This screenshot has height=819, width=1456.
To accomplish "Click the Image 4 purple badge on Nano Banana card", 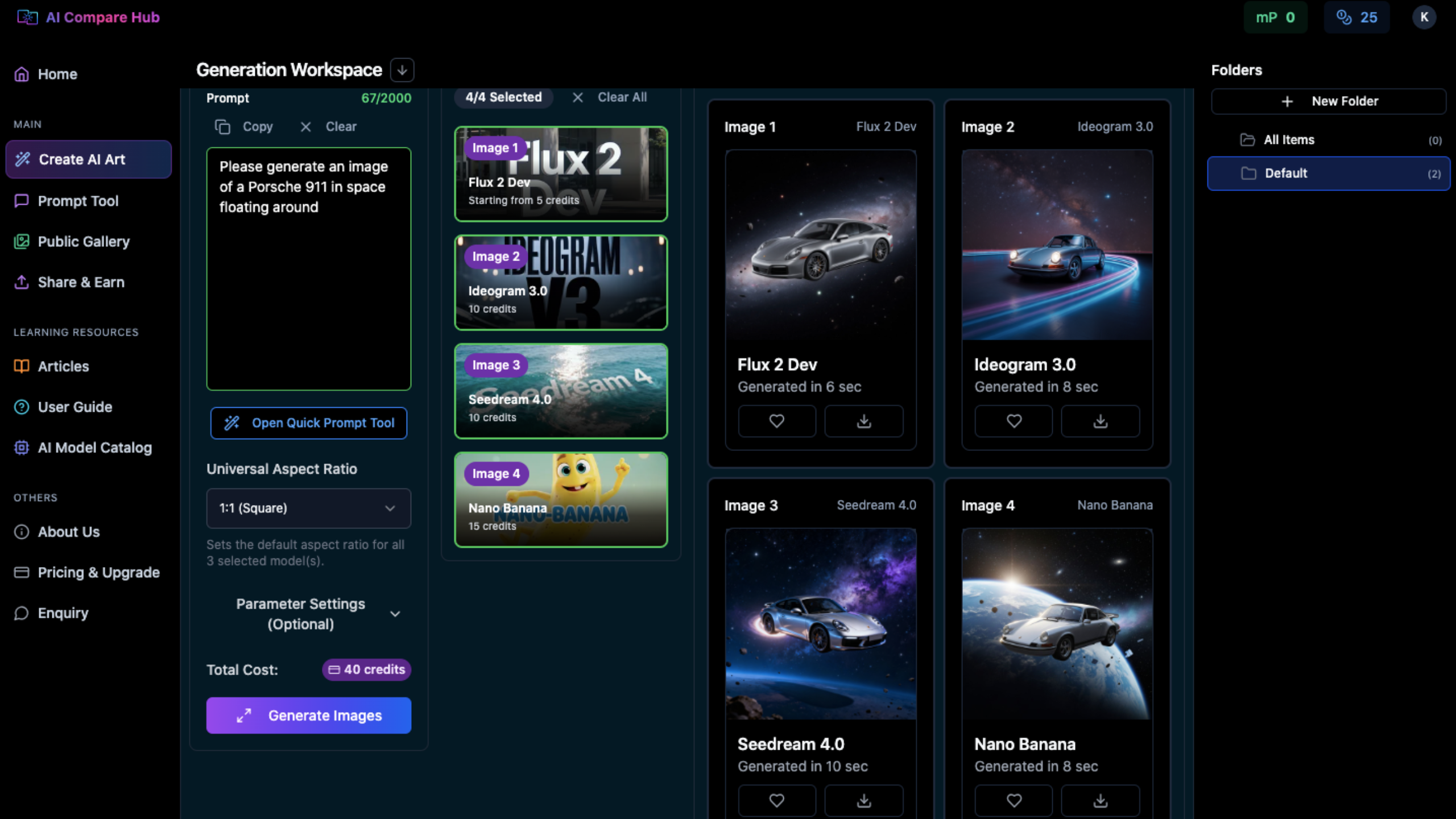I will [x=496, y=474].
